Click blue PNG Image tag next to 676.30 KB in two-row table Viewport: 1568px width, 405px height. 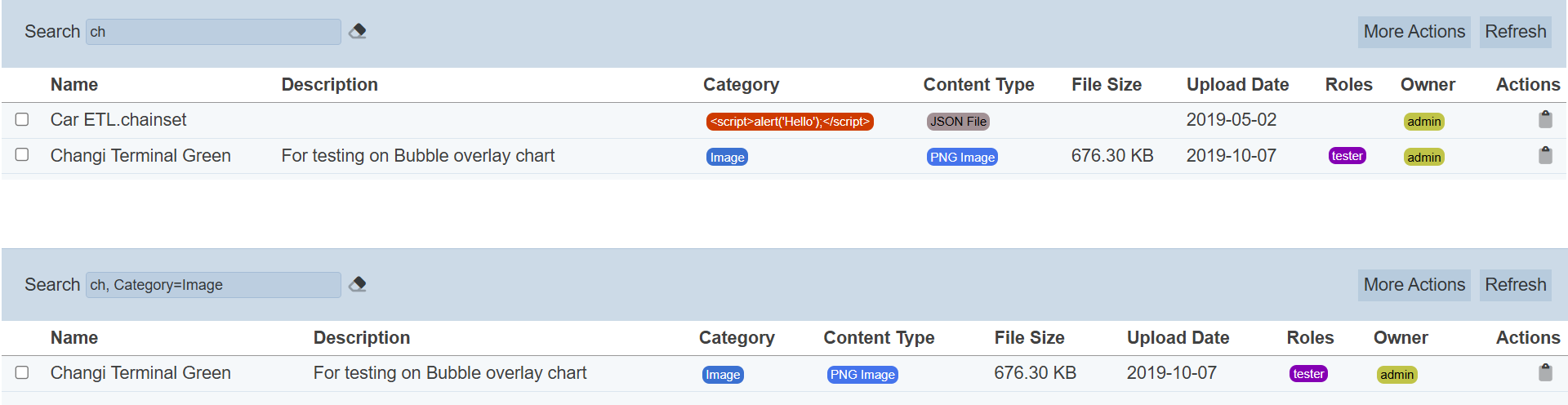pos(962,158)
